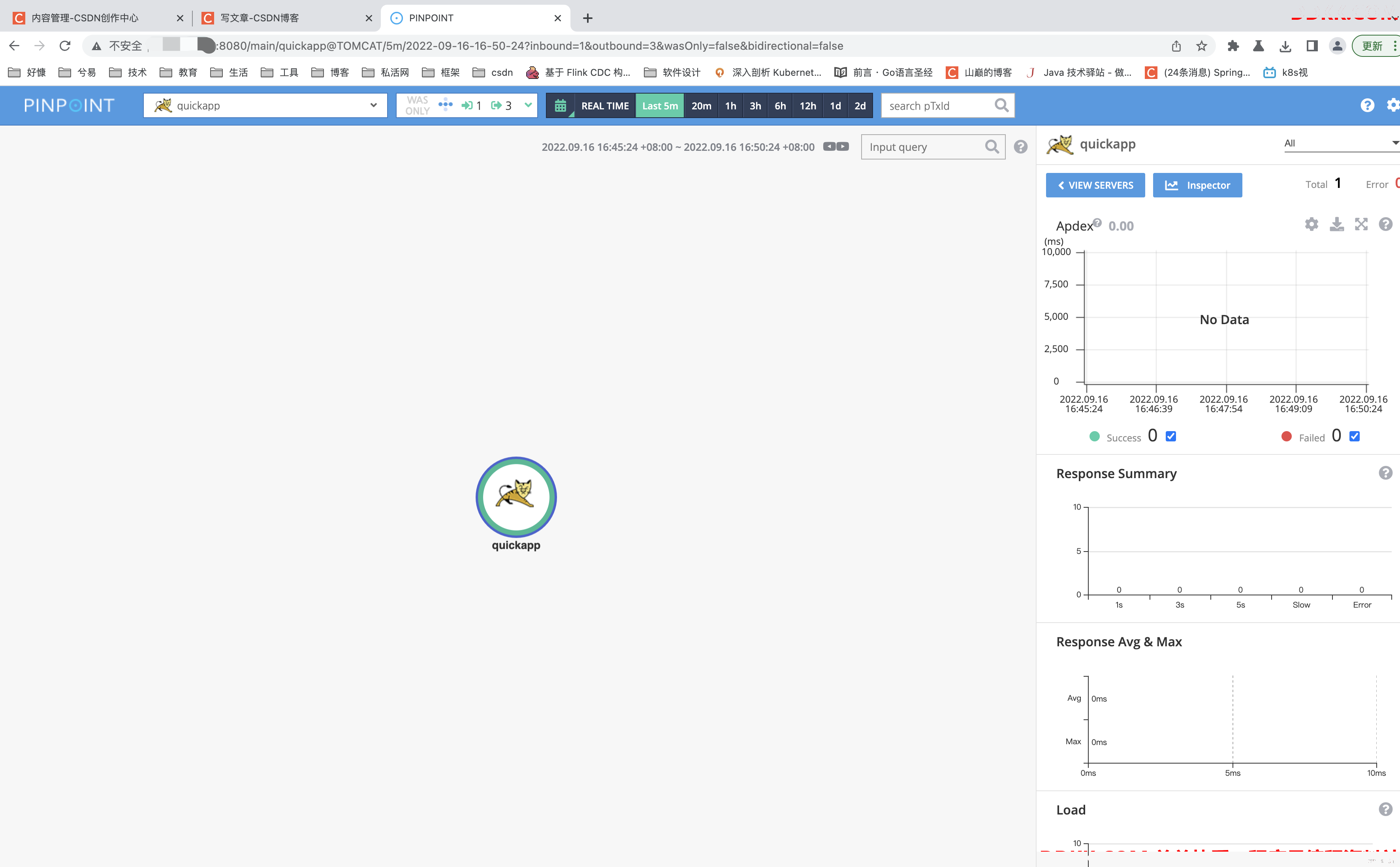1400x867 pixels.
Task: Bookmark this page with the star icon
Action: coord(1201,46)
